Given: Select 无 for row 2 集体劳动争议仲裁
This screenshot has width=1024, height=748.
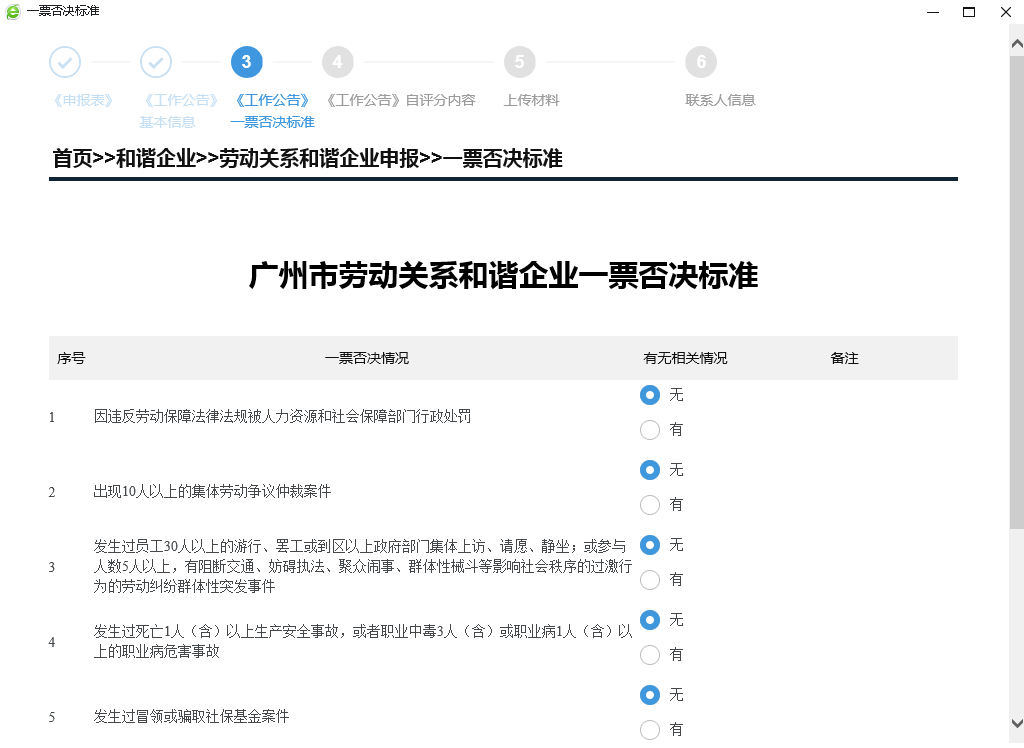Looking at the screenshot, I should 650,470.
